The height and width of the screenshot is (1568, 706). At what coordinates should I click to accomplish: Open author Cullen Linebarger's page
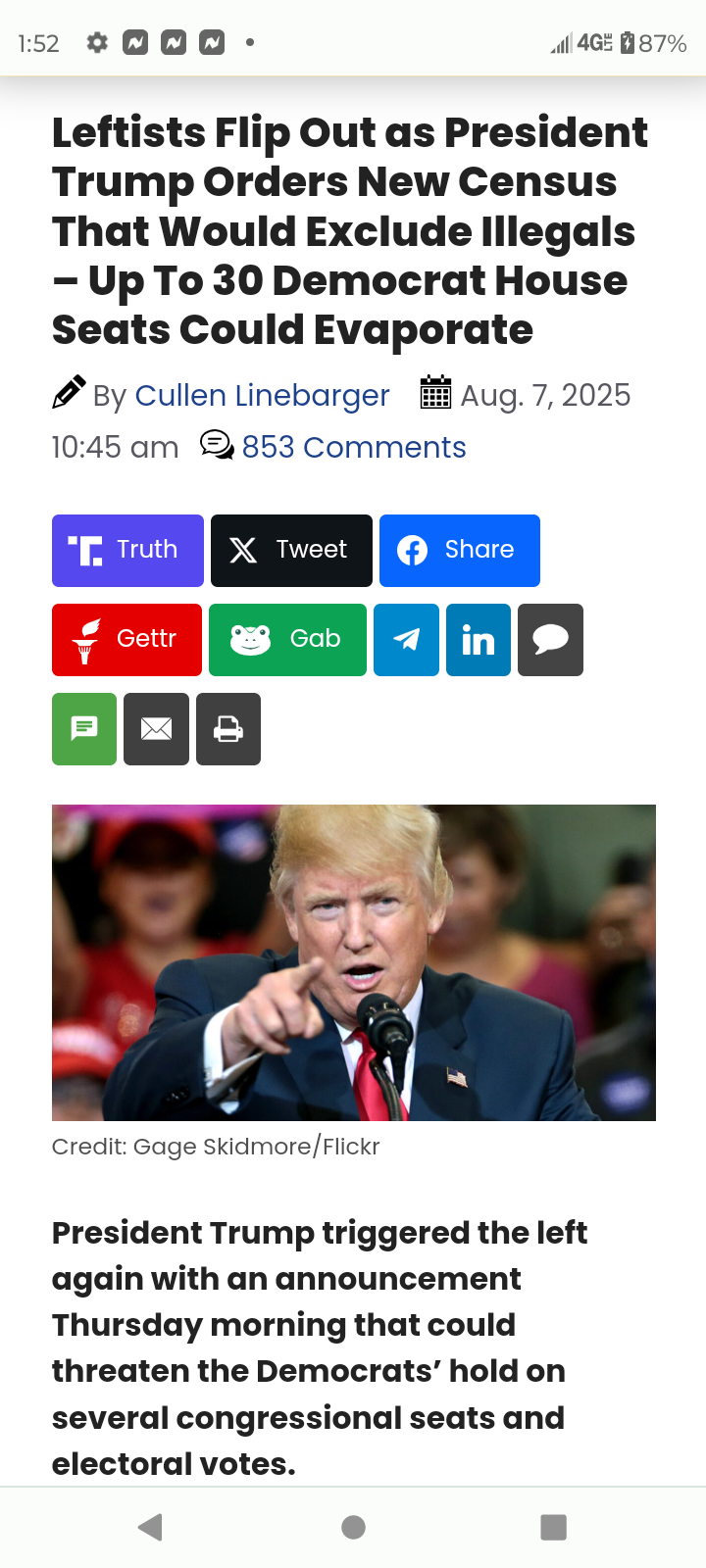point(262,395)
